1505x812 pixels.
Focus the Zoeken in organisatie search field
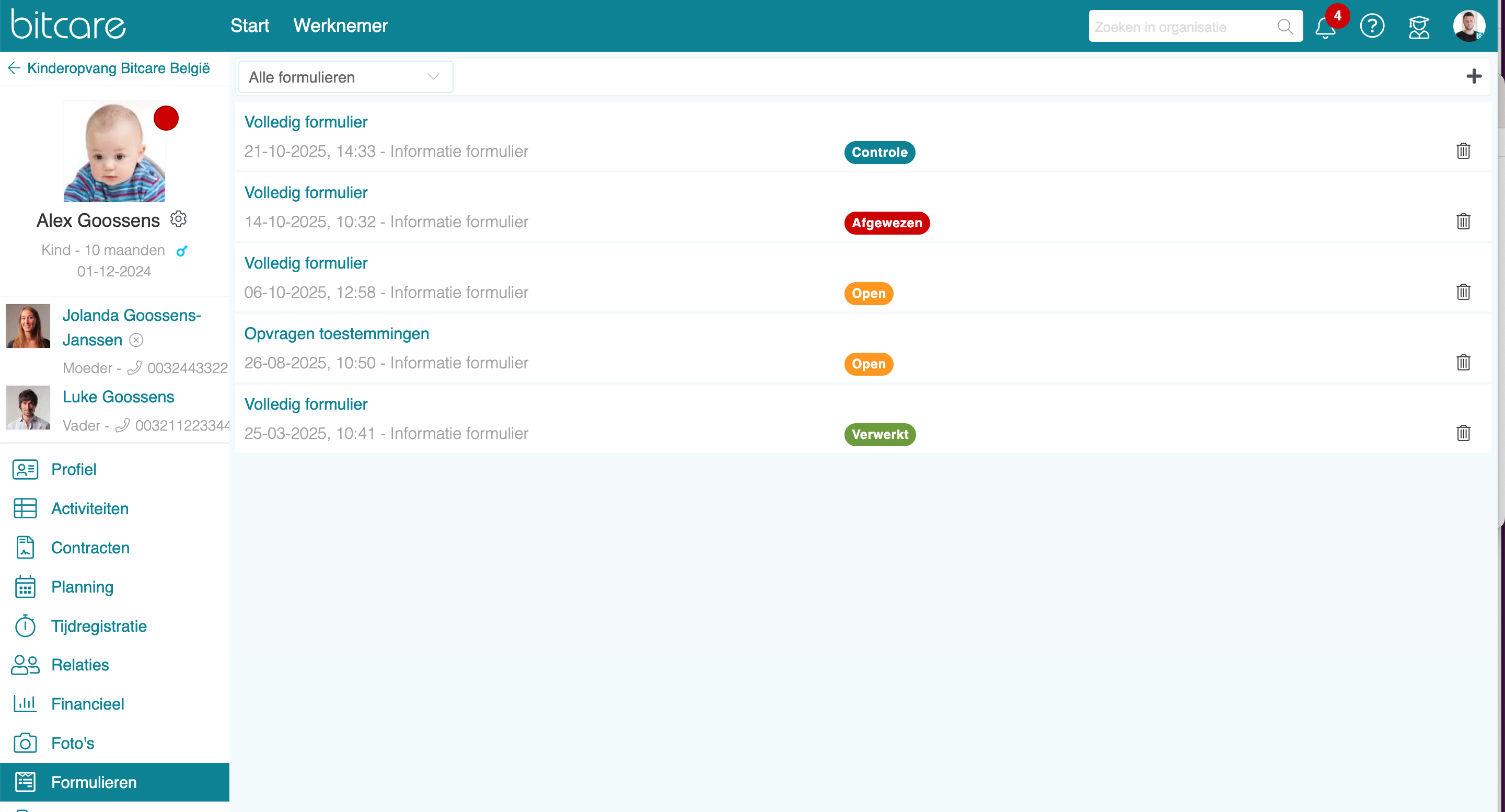(x=1180, y=27)
